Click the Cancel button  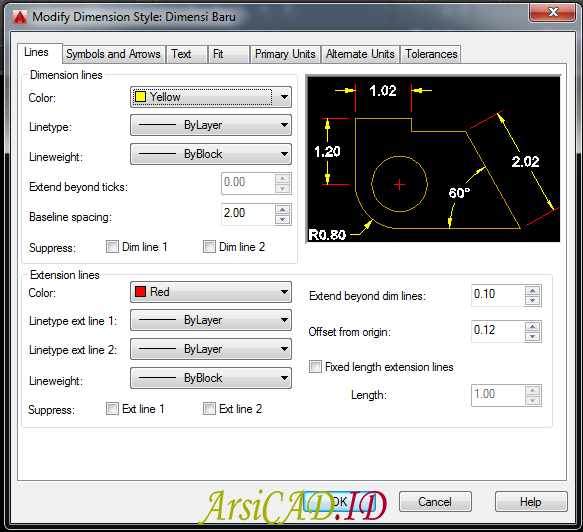click(435, 502)
